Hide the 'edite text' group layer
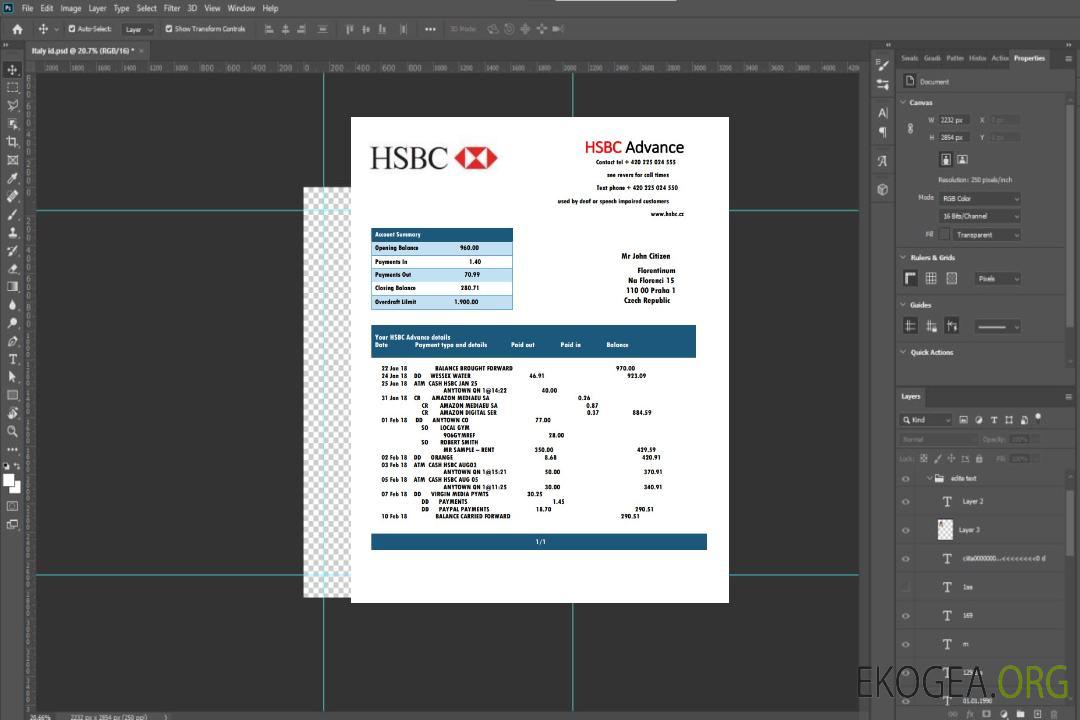Screen dimensions: 1080x720 click(x=906, y=478)
